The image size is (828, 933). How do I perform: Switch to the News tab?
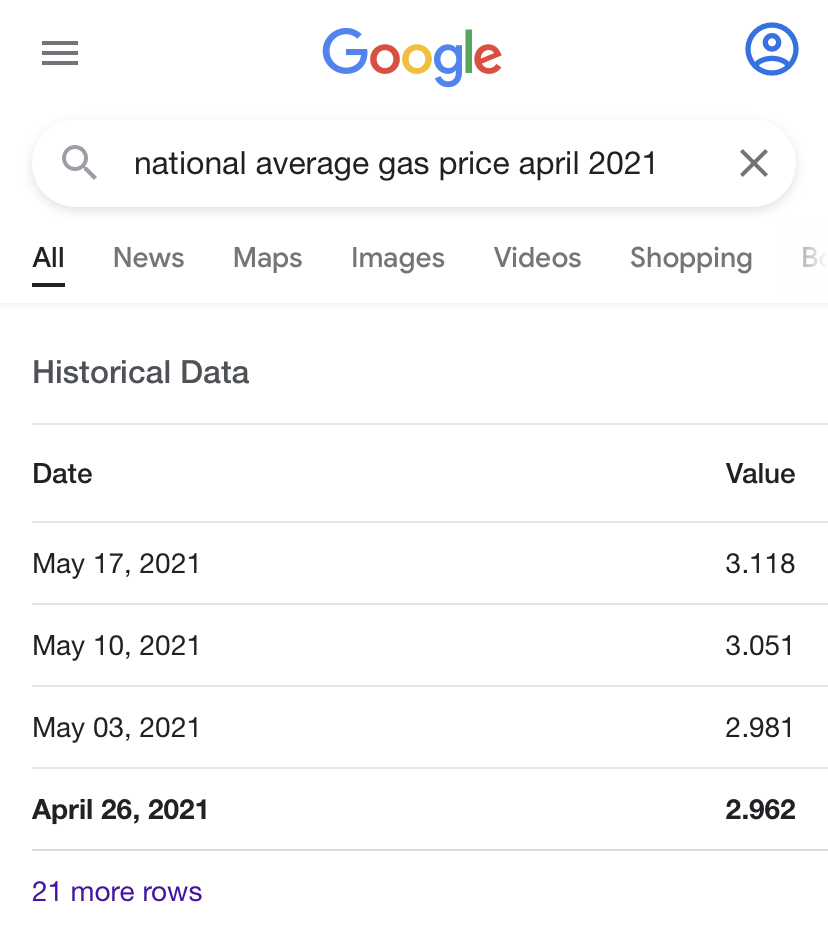click(x=148, y=258)
